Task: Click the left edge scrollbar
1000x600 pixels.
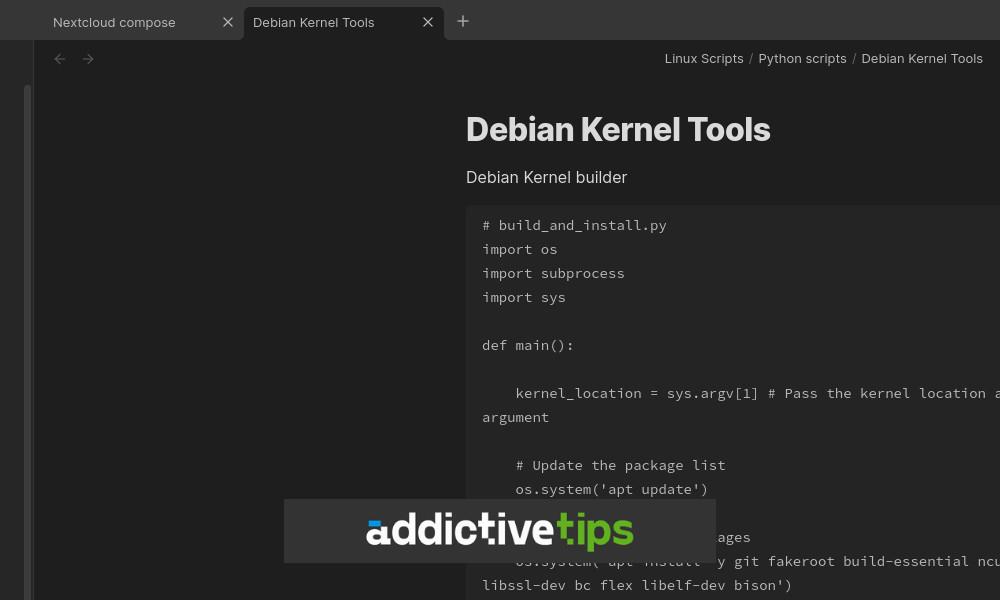Action: (26, 340)
